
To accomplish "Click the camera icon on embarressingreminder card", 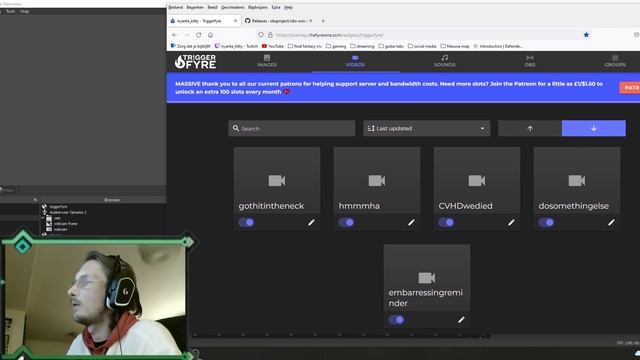I will 427,278.
